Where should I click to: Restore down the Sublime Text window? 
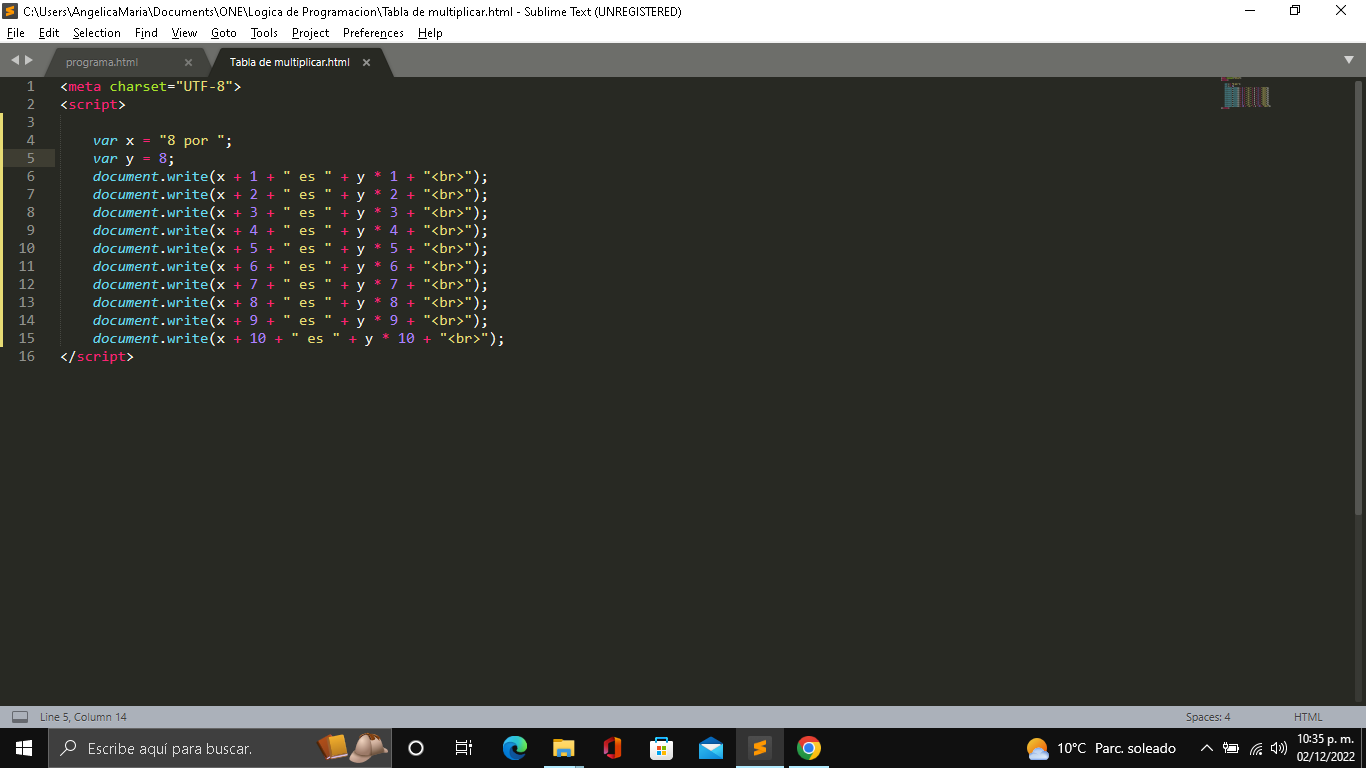[1296, 11]
